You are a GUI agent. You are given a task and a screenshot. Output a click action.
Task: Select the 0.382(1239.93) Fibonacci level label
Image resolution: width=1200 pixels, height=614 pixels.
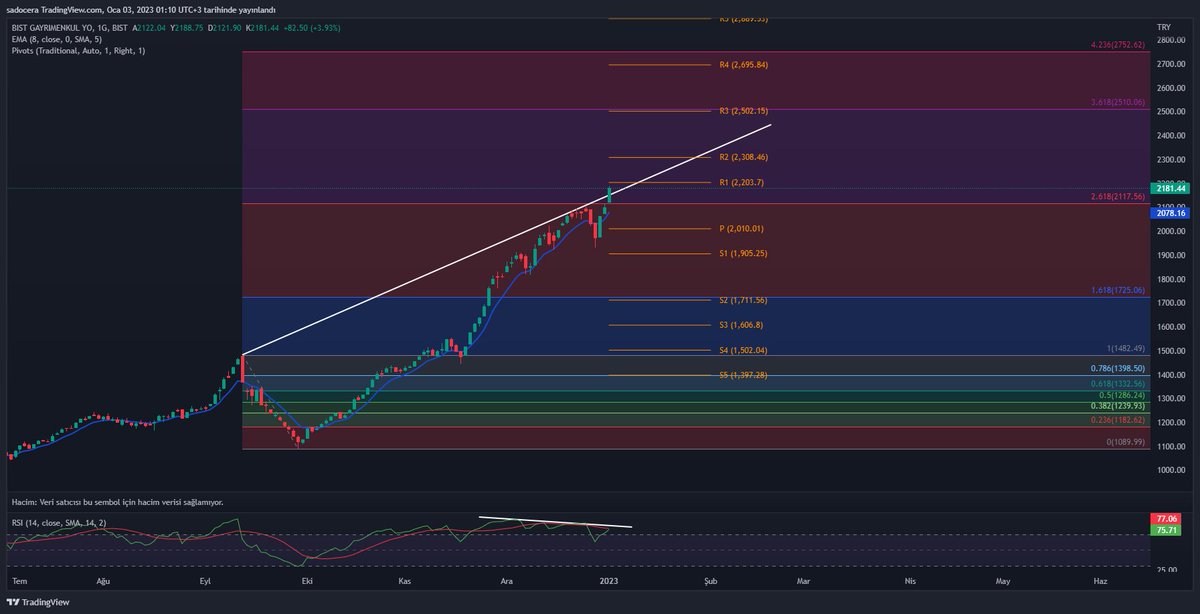click(1117, 406)
